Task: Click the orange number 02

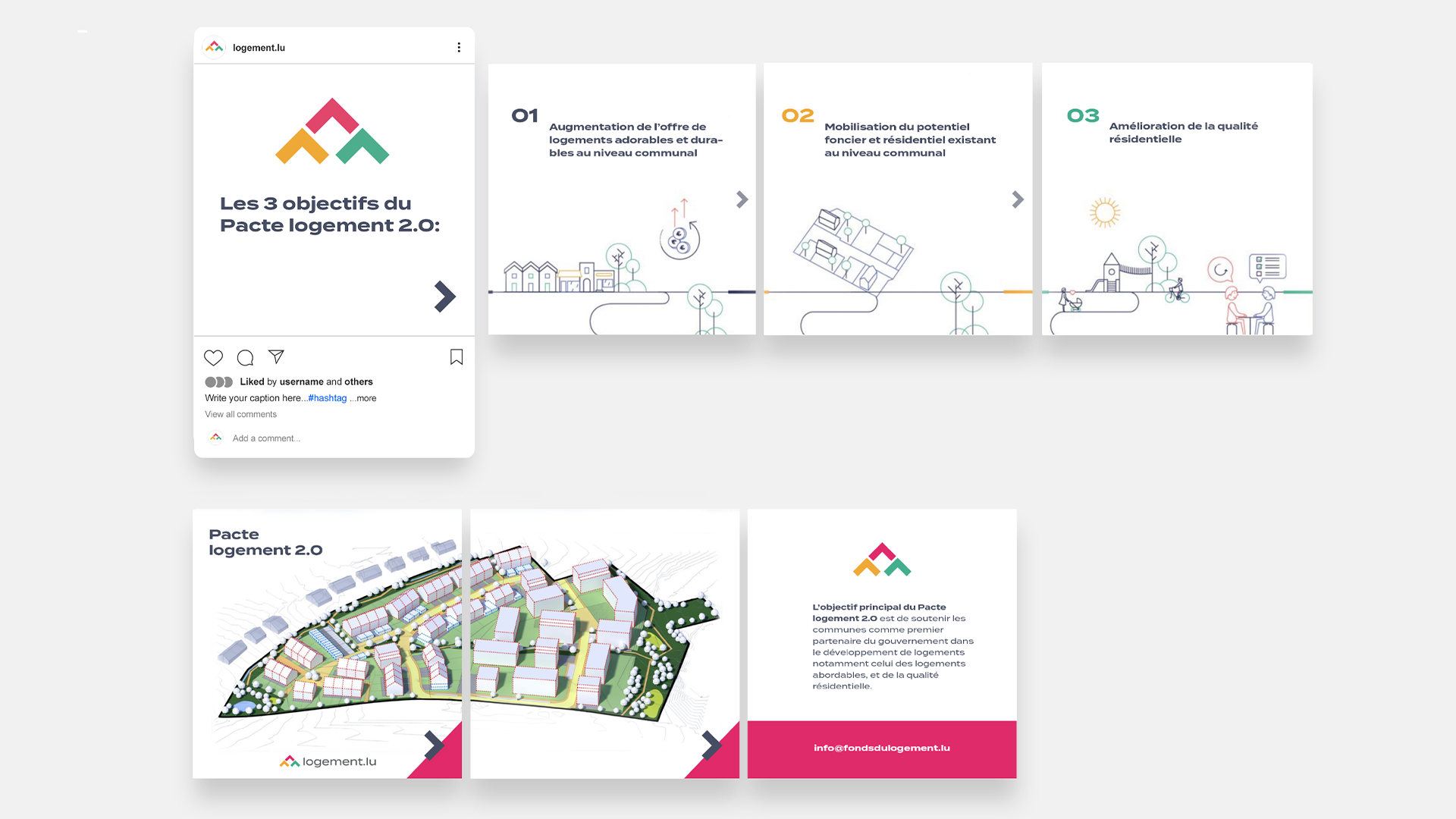Action: pyautogui.click(x=798, y=115)
